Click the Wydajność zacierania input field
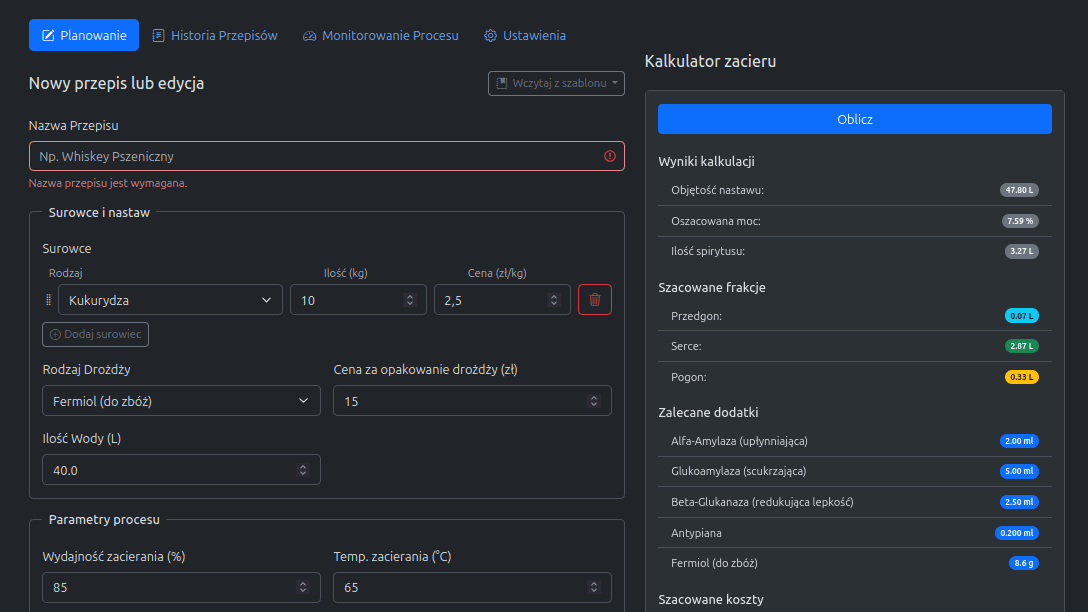The height and width of the screenshot is (612, 1088). (170, 588)
